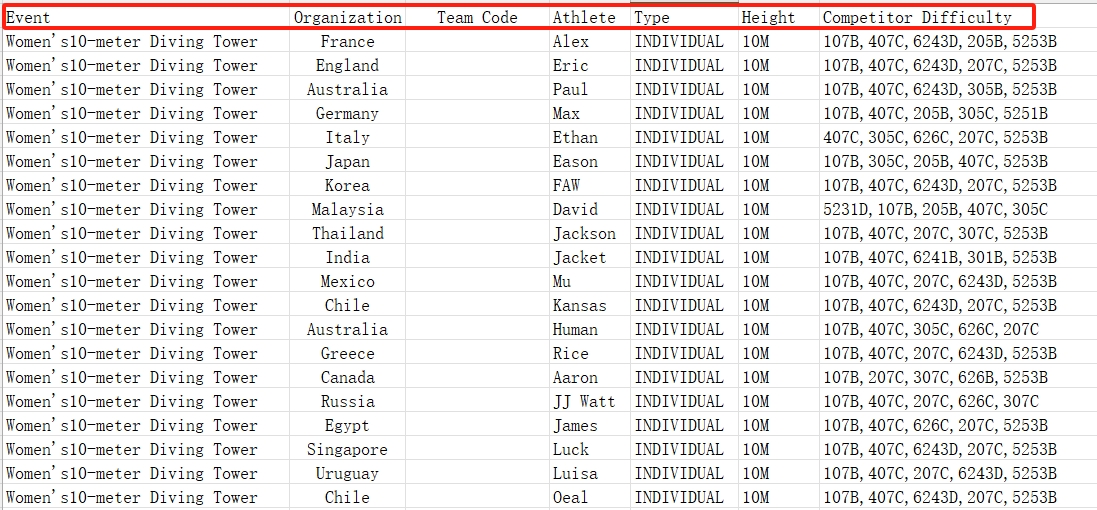The width and height of the screenshot is (1097, 510).
Task: Click the Singapore organization cell
Action: pos(347,450)
